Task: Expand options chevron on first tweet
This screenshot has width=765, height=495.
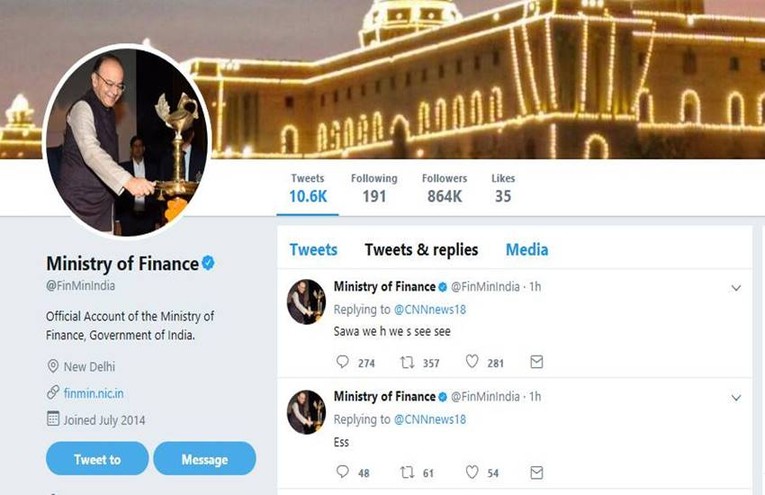Action: 736,288
